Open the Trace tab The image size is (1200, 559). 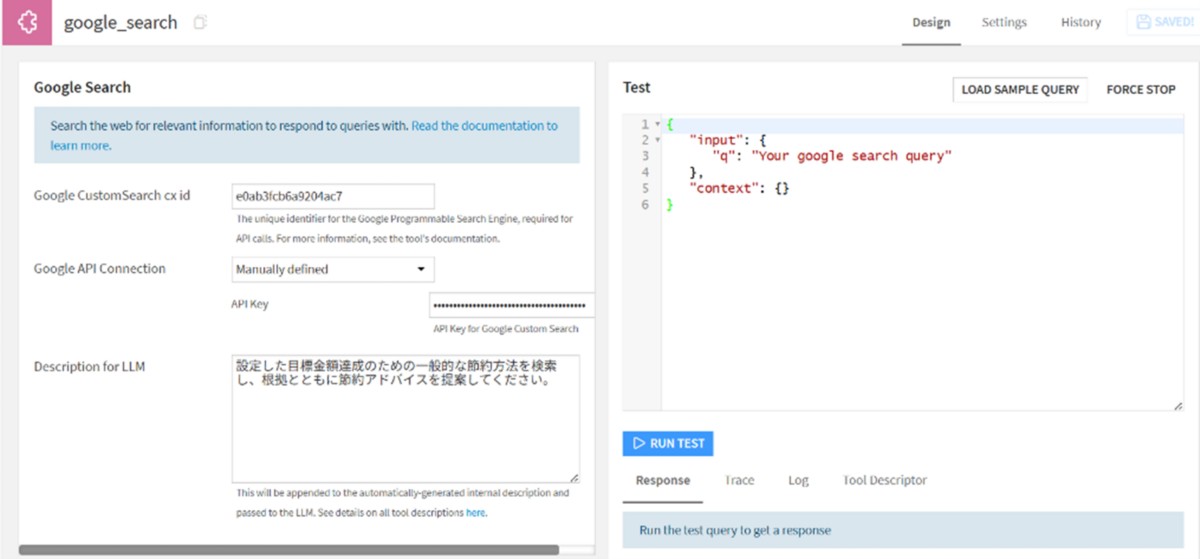click(x=739, y=480)
